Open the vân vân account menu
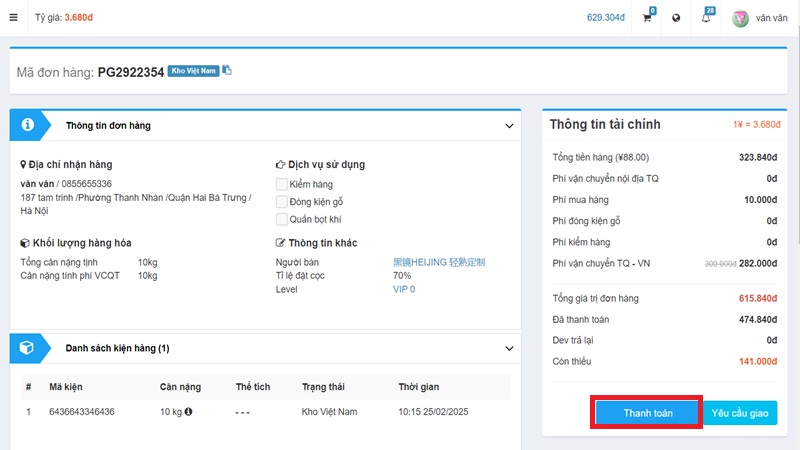The width and height of the screenshot is (800, 450). (x=771, y=18)
